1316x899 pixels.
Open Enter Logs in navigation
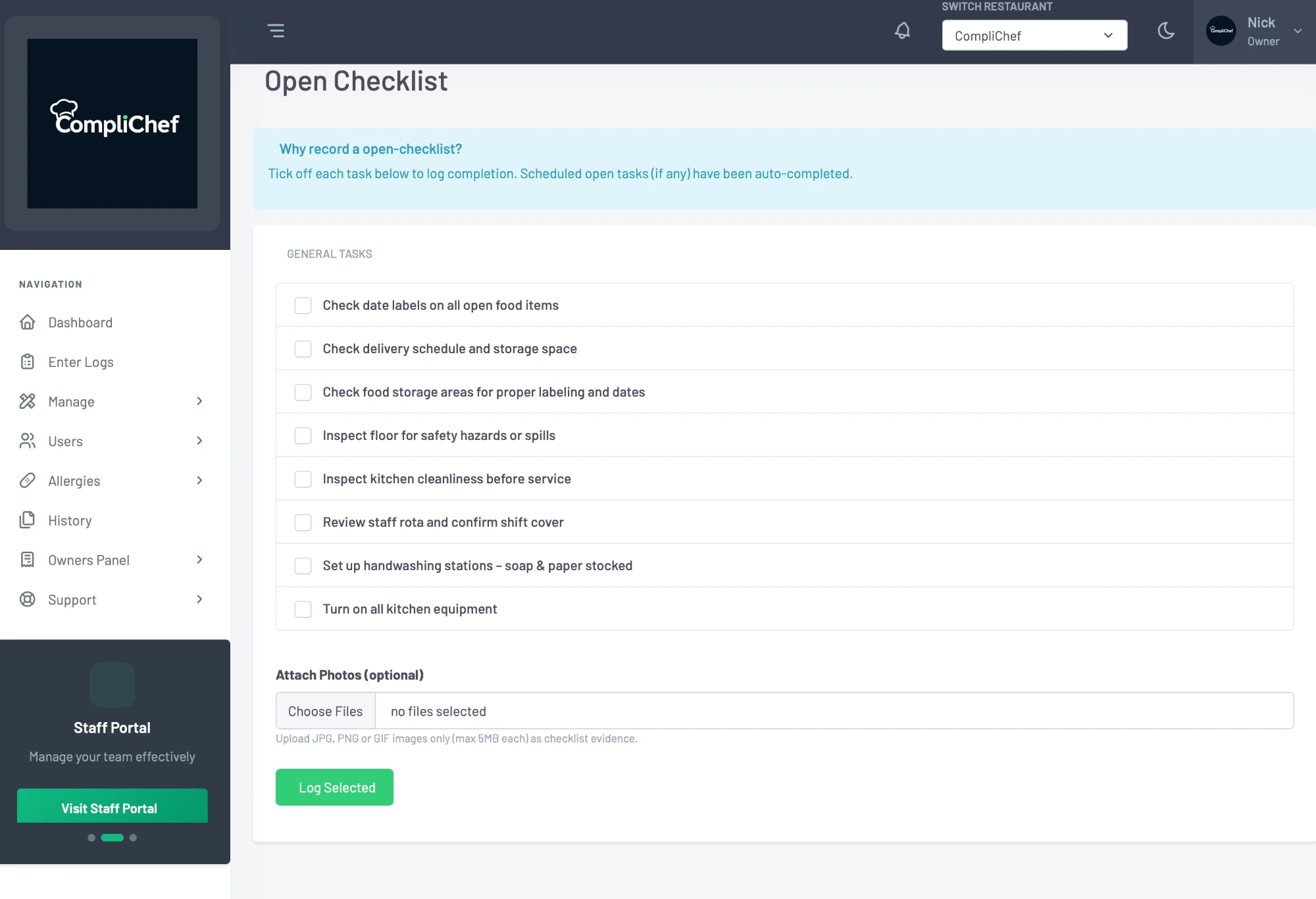(81, 362)
